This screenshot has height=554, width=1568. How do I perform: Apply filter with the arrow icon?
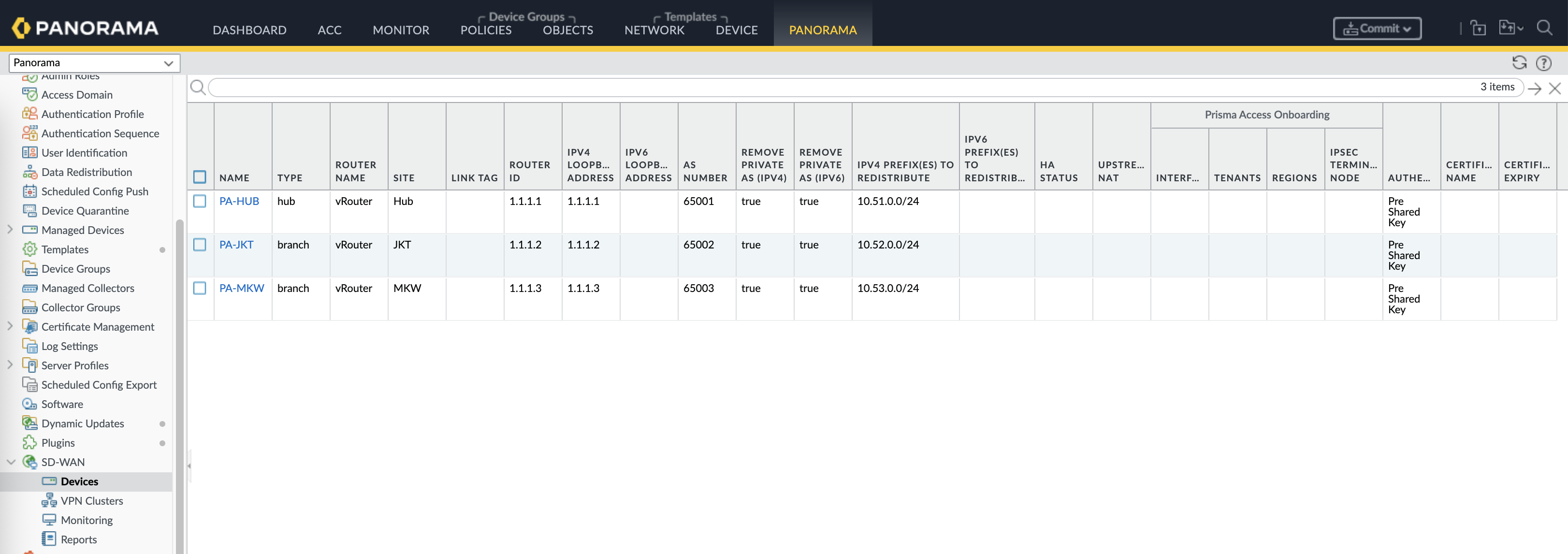pyautogui.click(x=1535, y=88)
